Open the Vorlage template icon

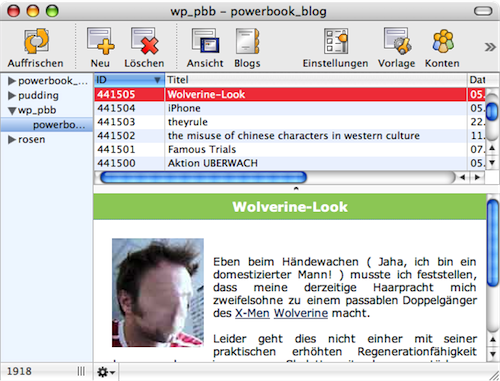tap(397, 41)
